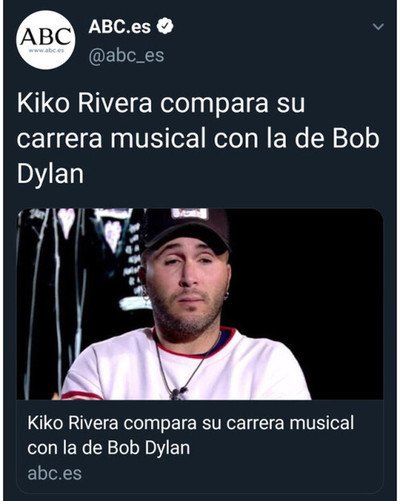Select the words "Kiko Rivera compara su" in tweet
400x501 pixels.
tap(161, 103)
